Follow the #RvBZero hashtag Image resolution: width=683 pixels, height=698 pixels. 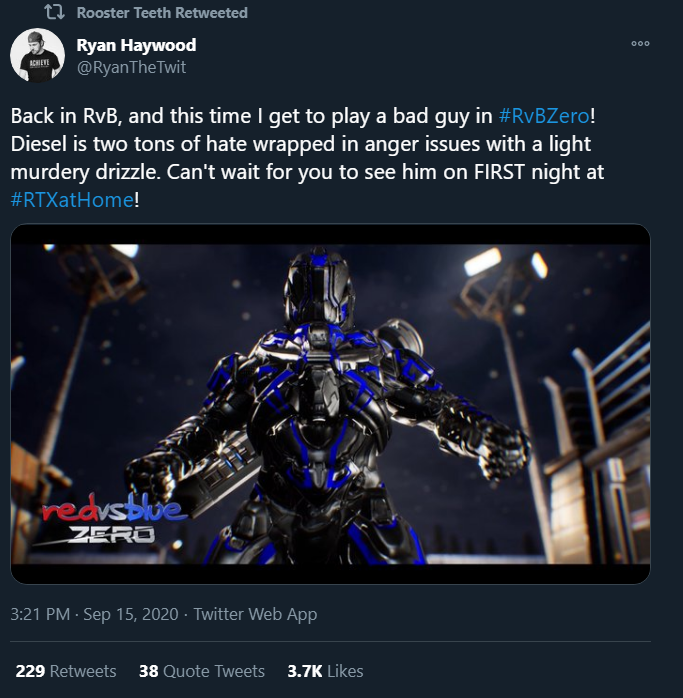pyautogui.click(x=544, y=116)
